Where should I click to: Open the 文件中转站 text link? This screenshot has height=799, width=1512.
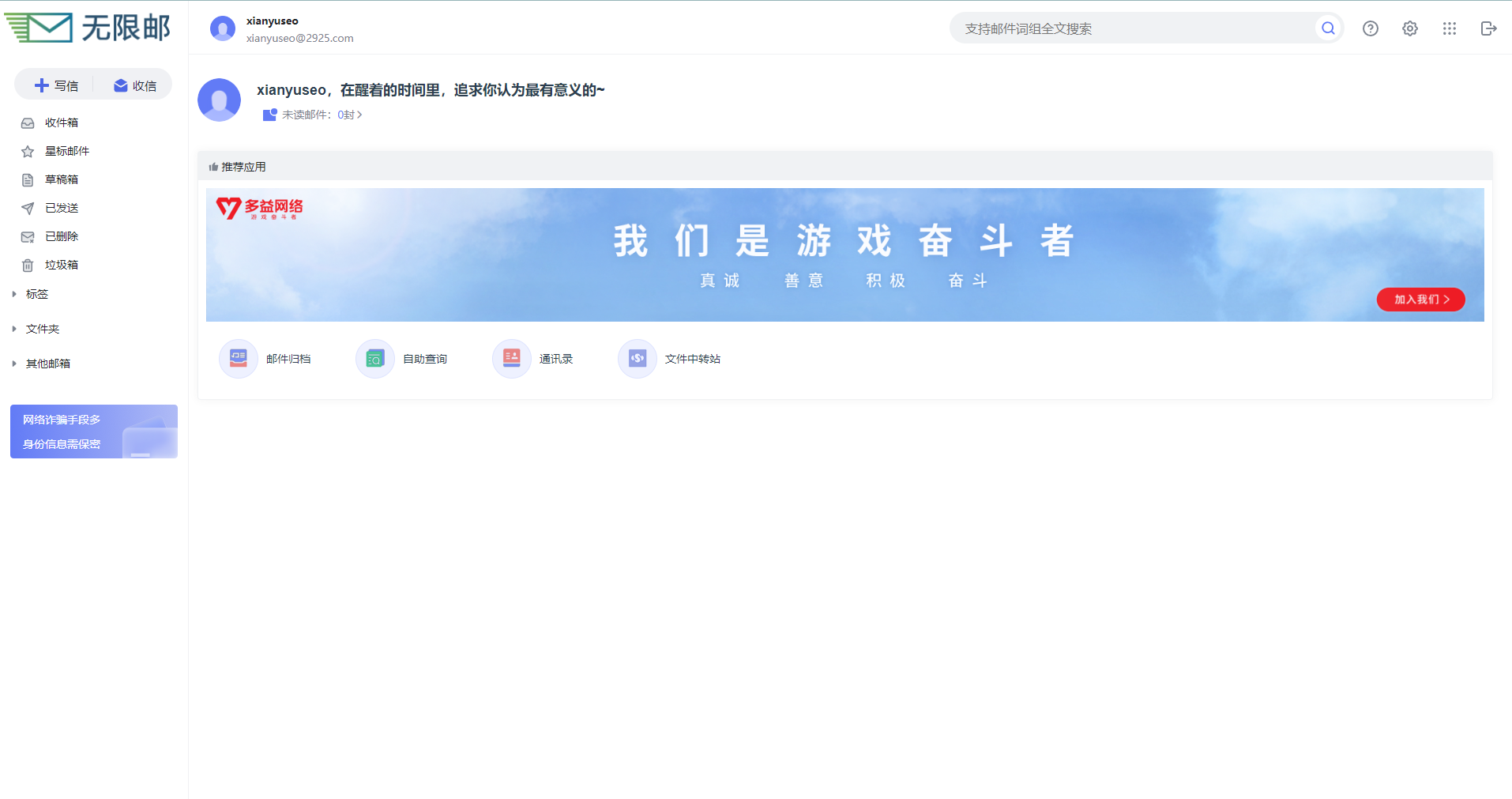(693, 359)
